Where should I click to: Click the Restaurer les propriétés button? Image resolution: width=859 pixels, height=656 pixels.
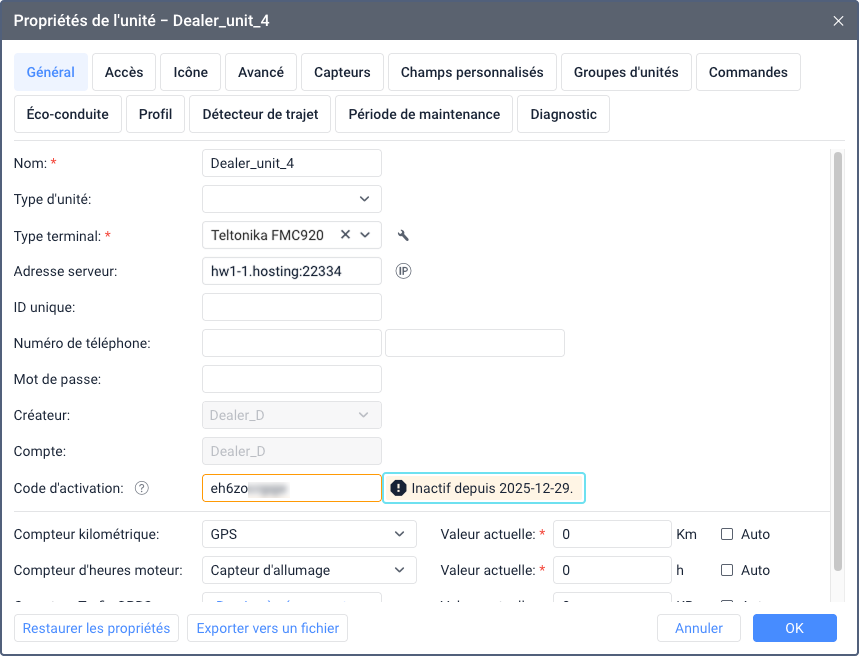pos(96,628)
